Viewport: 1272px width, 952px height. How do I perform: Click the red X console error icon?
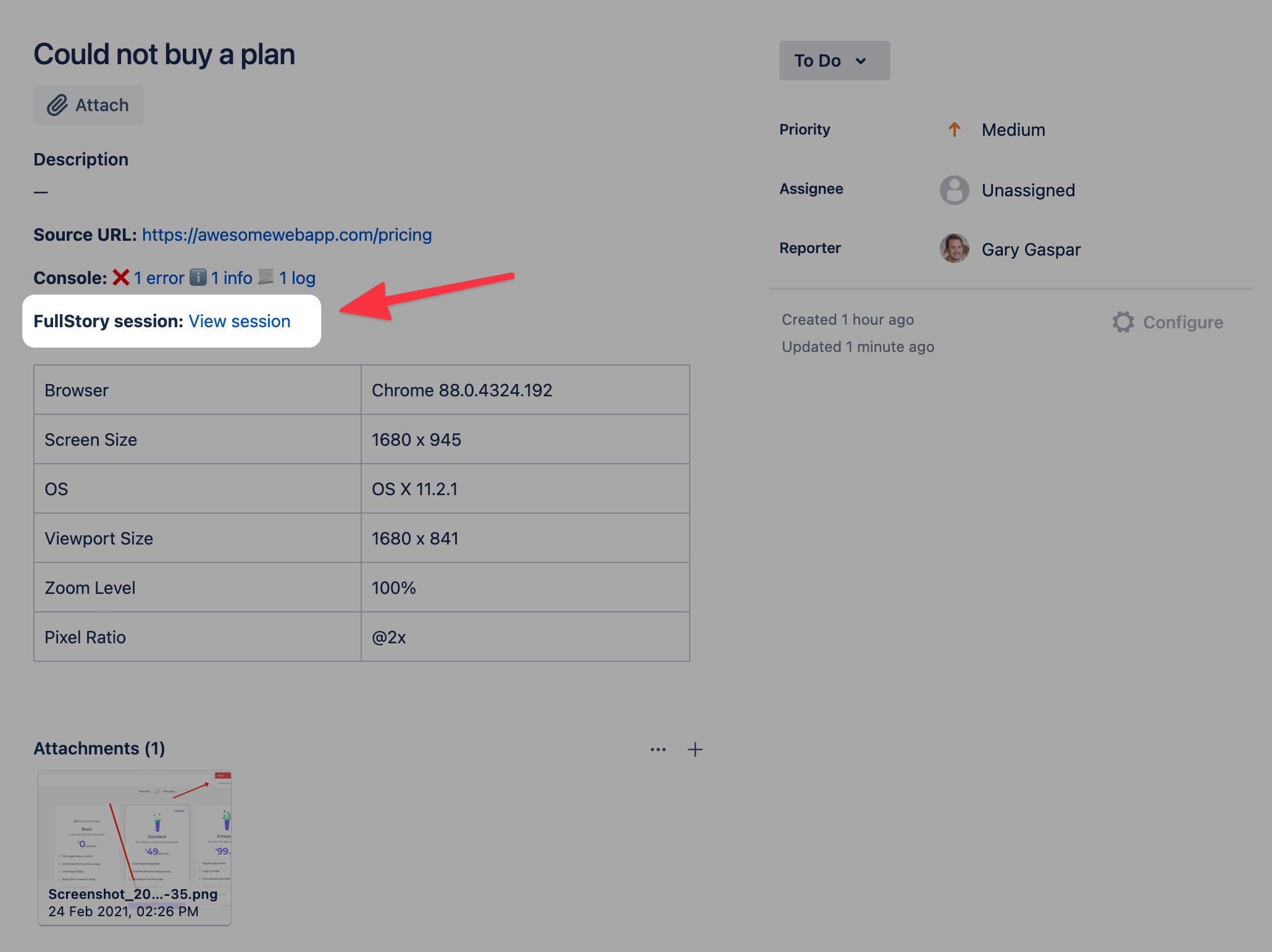pyautogui.click(x=121, y=278)
